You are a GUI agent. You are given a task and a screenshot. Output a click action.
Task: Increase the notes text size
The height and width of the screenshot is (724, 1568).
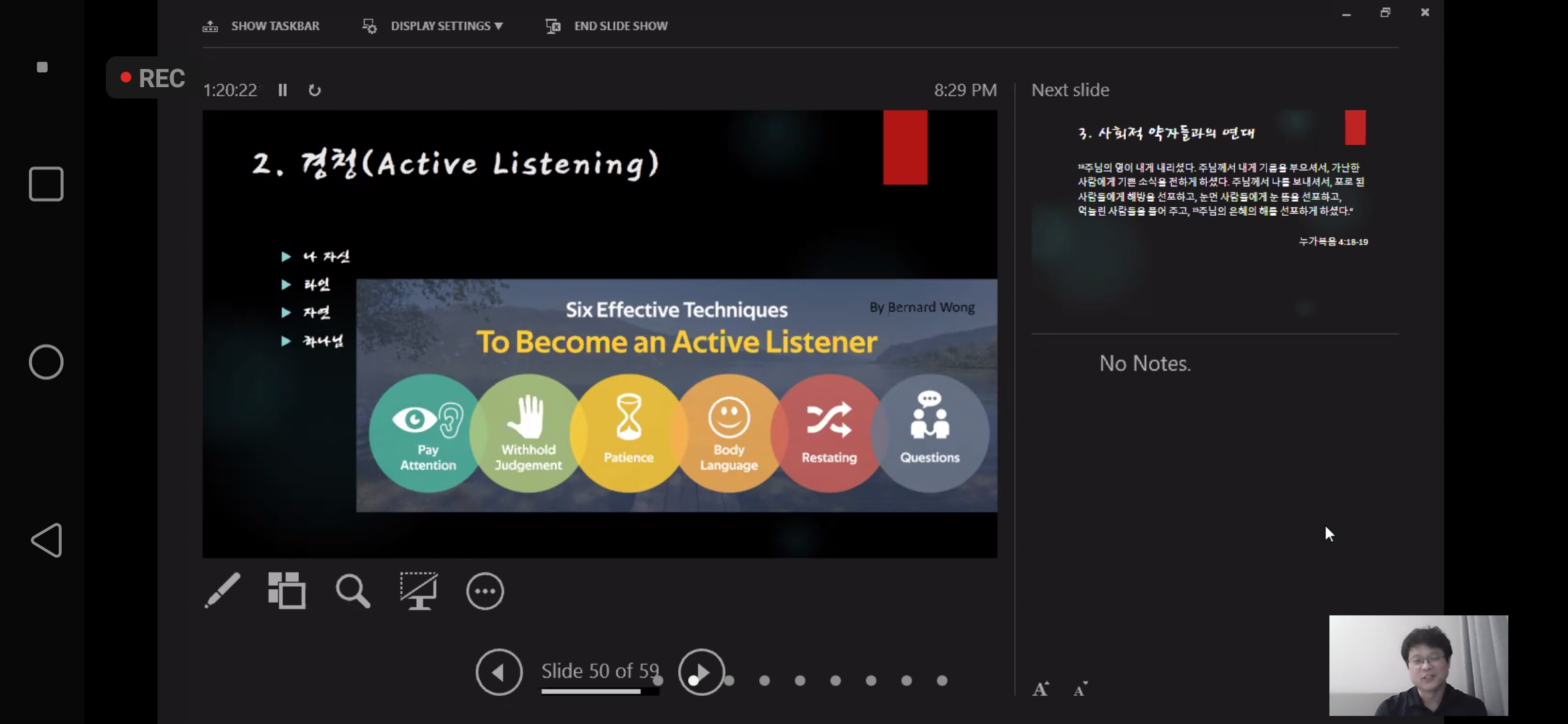1040,689
